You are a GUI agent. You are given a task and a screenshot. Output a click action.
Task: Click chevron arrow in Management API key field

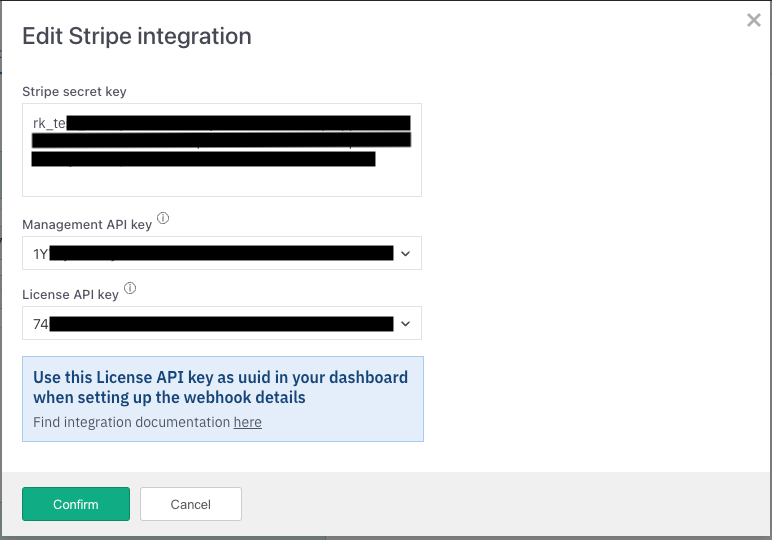405,254
